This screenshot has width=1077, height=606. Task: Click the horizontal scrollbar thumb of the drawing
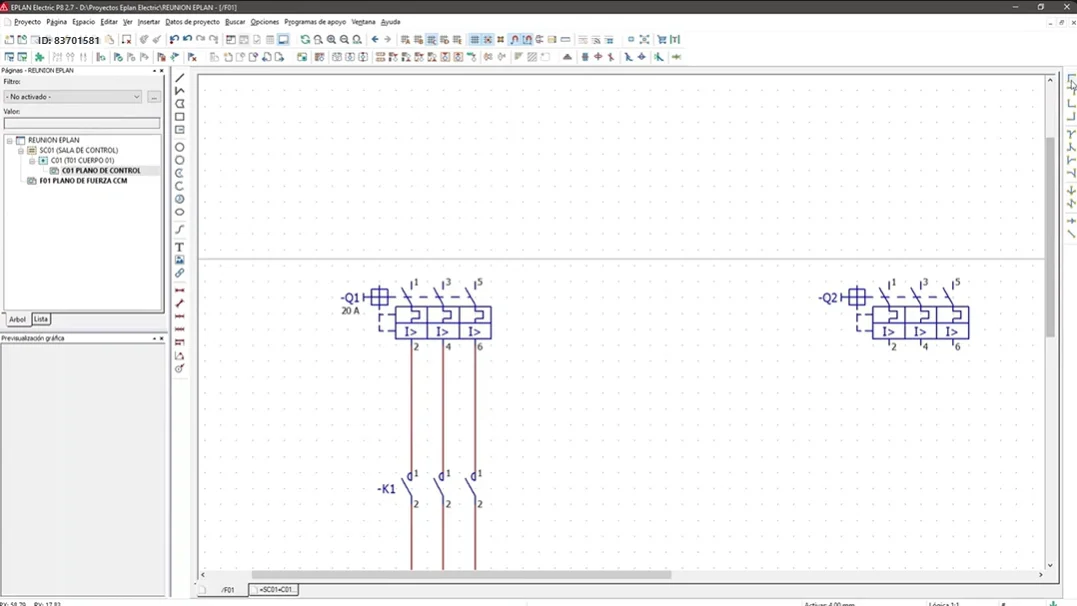(461, 574)
